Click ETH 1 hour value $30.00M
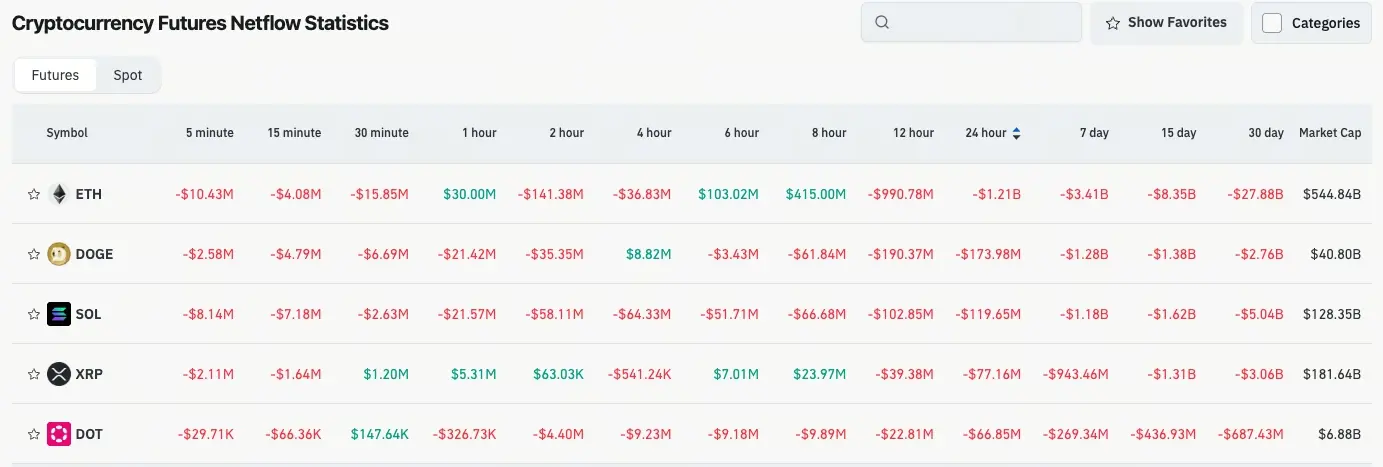The image size is (1383, 467). click(470, 194)
